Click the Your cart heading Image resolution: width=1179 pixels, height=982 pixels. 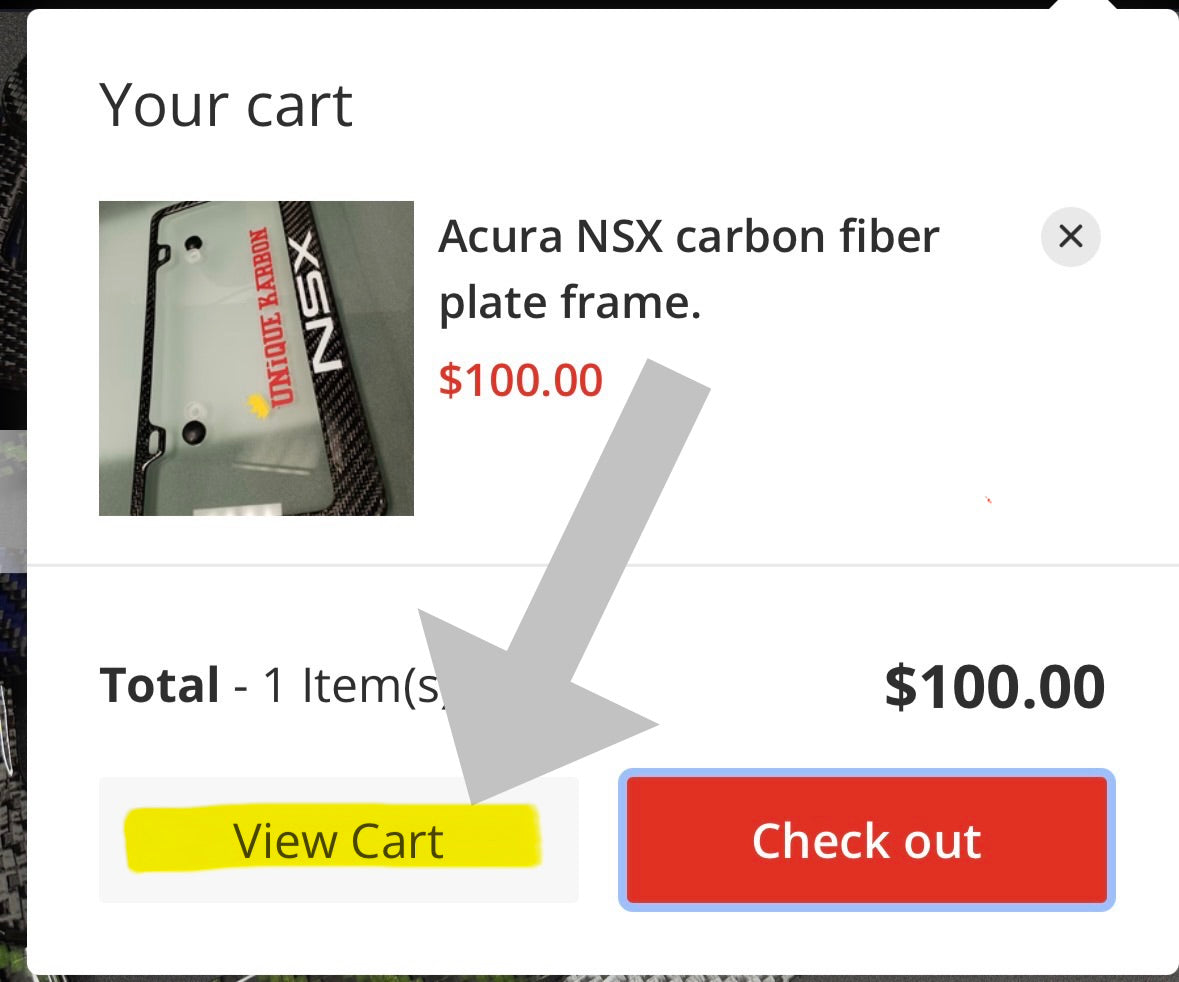226,105
